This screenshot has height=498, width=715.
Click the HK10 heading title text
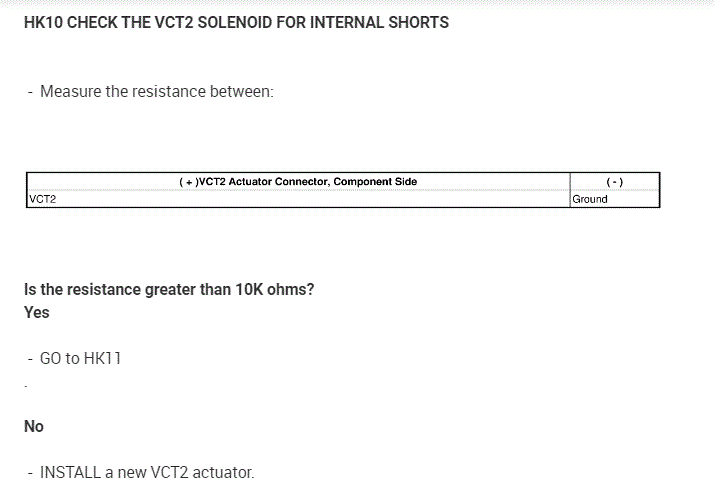[236, 22]
